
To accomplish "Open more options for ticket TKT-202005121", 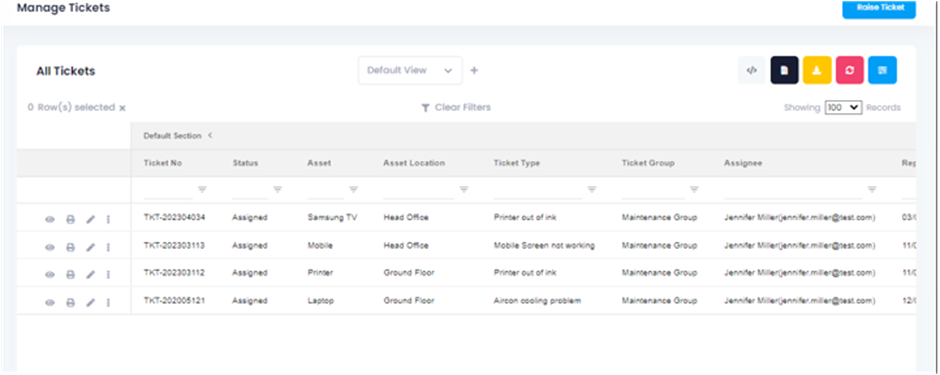I will click(109, 303).
